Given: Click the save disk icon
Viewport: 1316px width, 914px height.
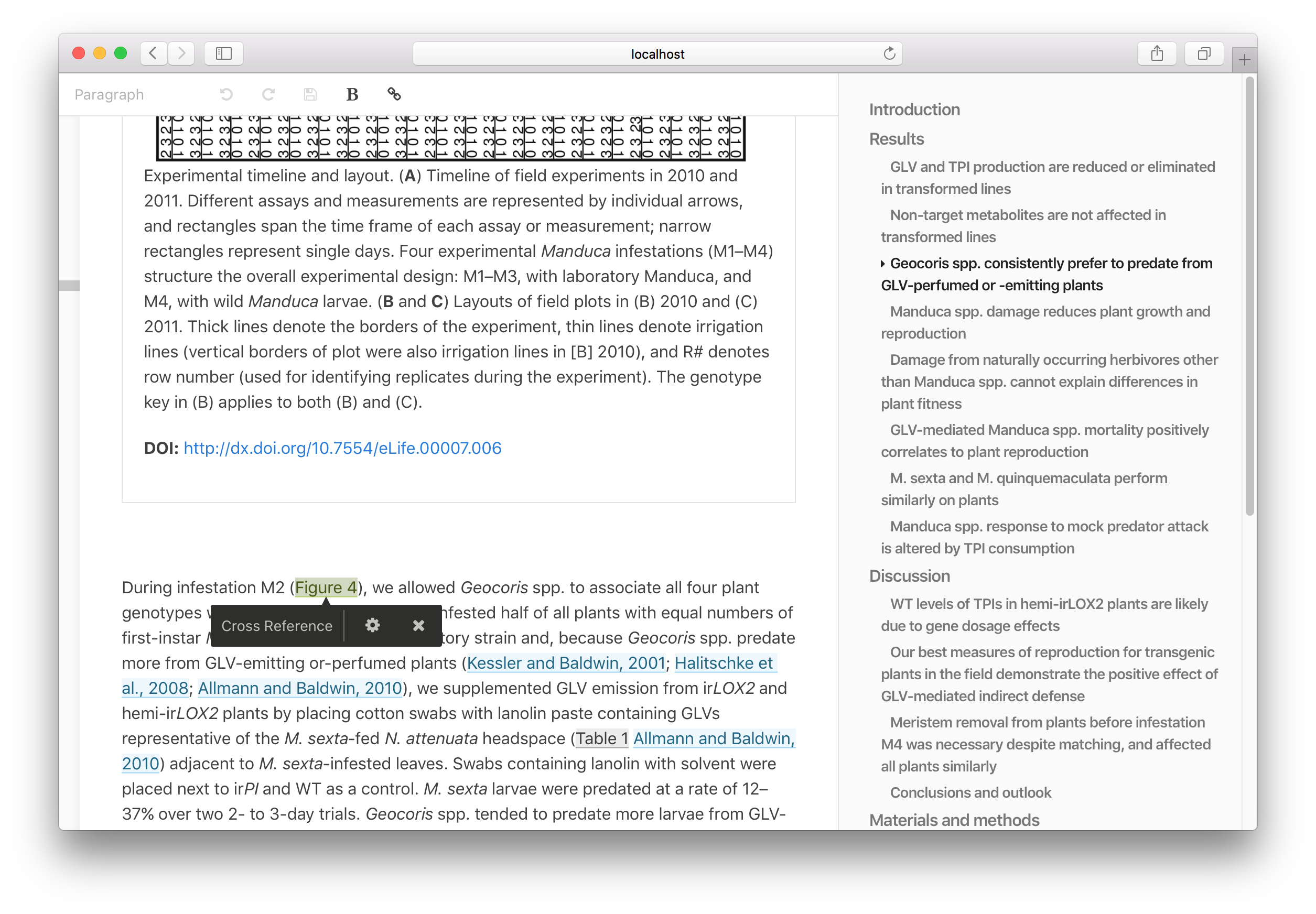Looking at the screenshot, I should pos(310,94).
